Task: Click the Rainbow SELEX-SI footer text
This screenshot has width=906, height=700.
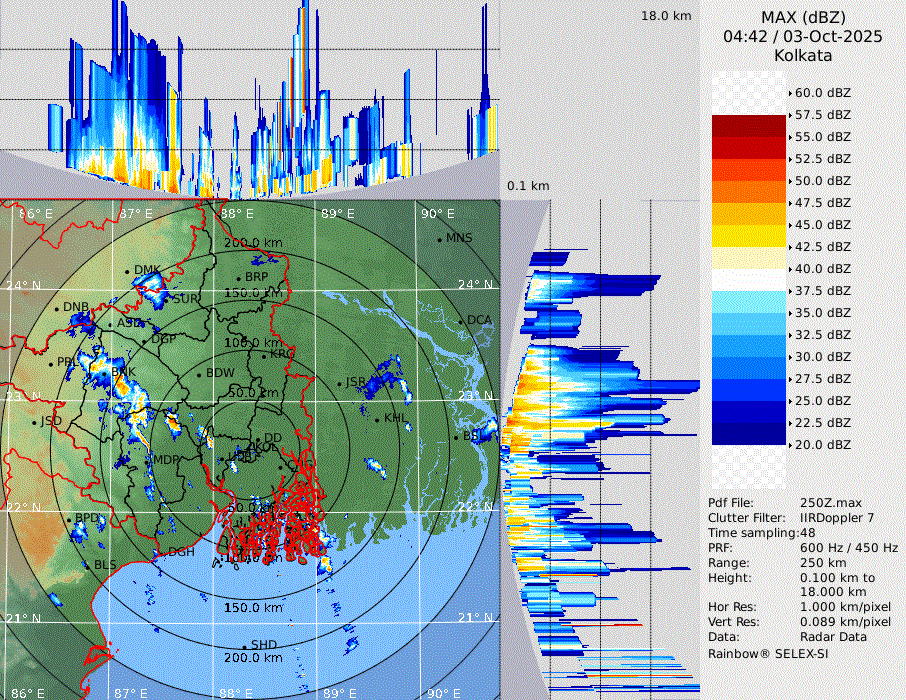Action: (768, 653)
